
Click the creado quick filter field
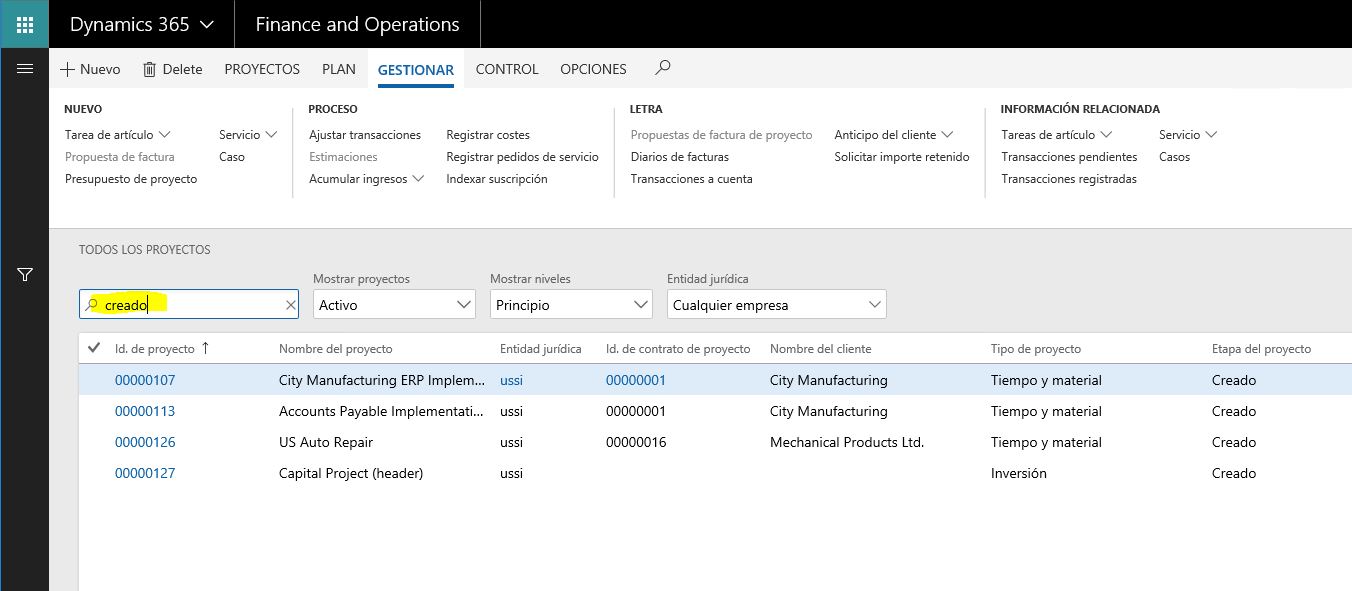coord(190,305)
